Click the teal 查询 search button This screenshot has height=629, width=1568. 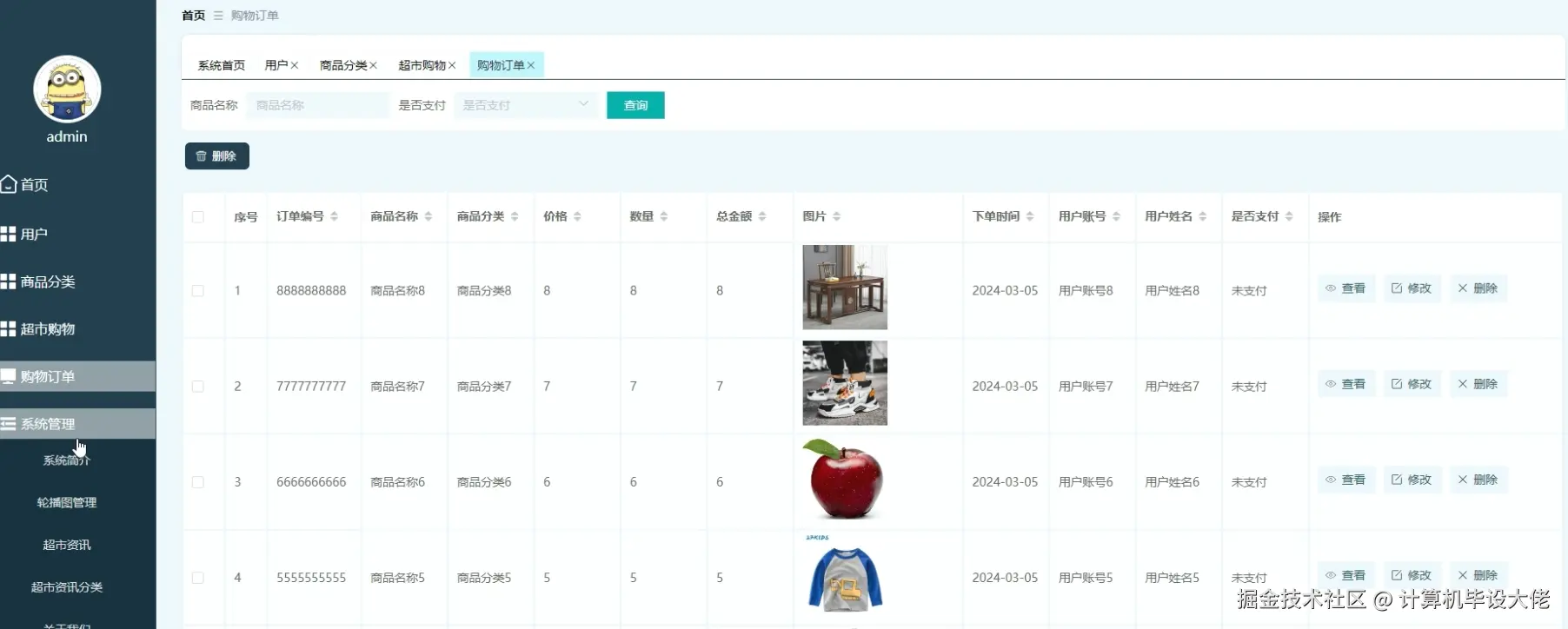click(x=635, y=105)
